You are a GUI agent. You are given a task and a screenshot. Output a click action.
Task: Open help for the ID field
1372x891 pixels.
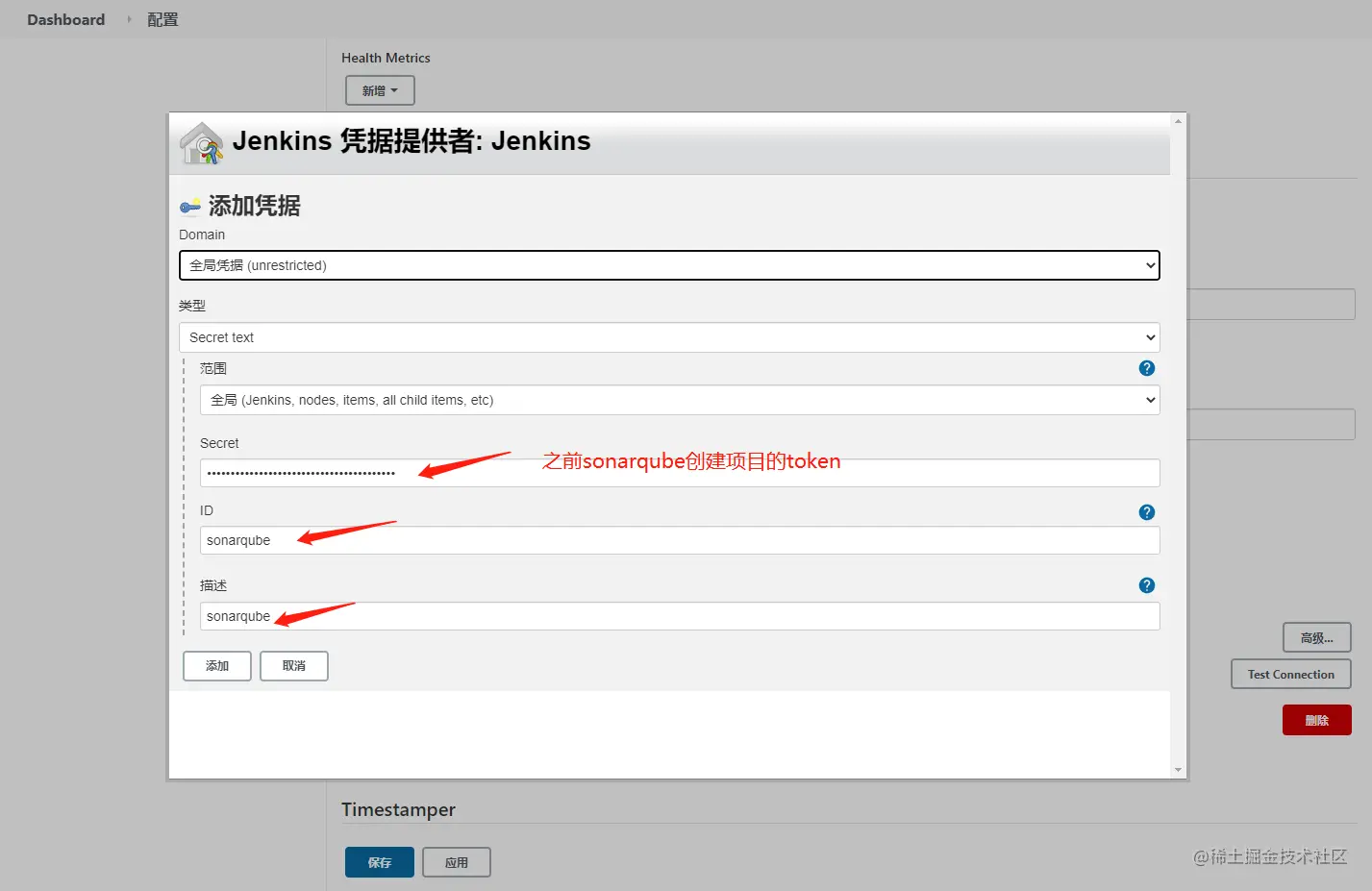click(1146, 512)
